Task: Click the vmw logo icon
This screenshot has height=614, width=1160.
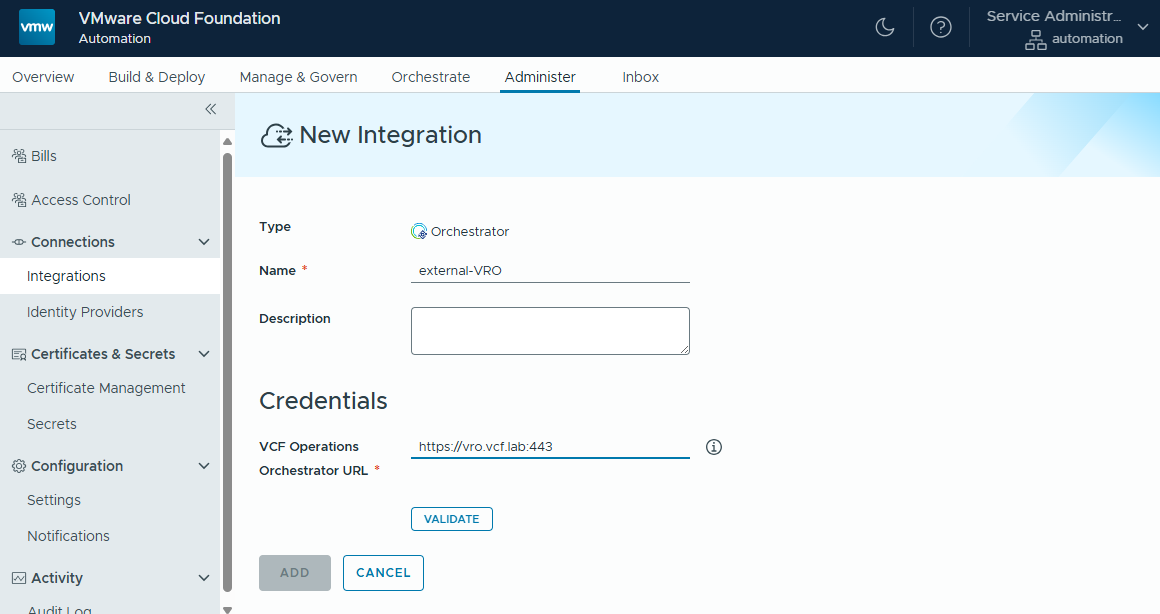Action: [37, 27]
